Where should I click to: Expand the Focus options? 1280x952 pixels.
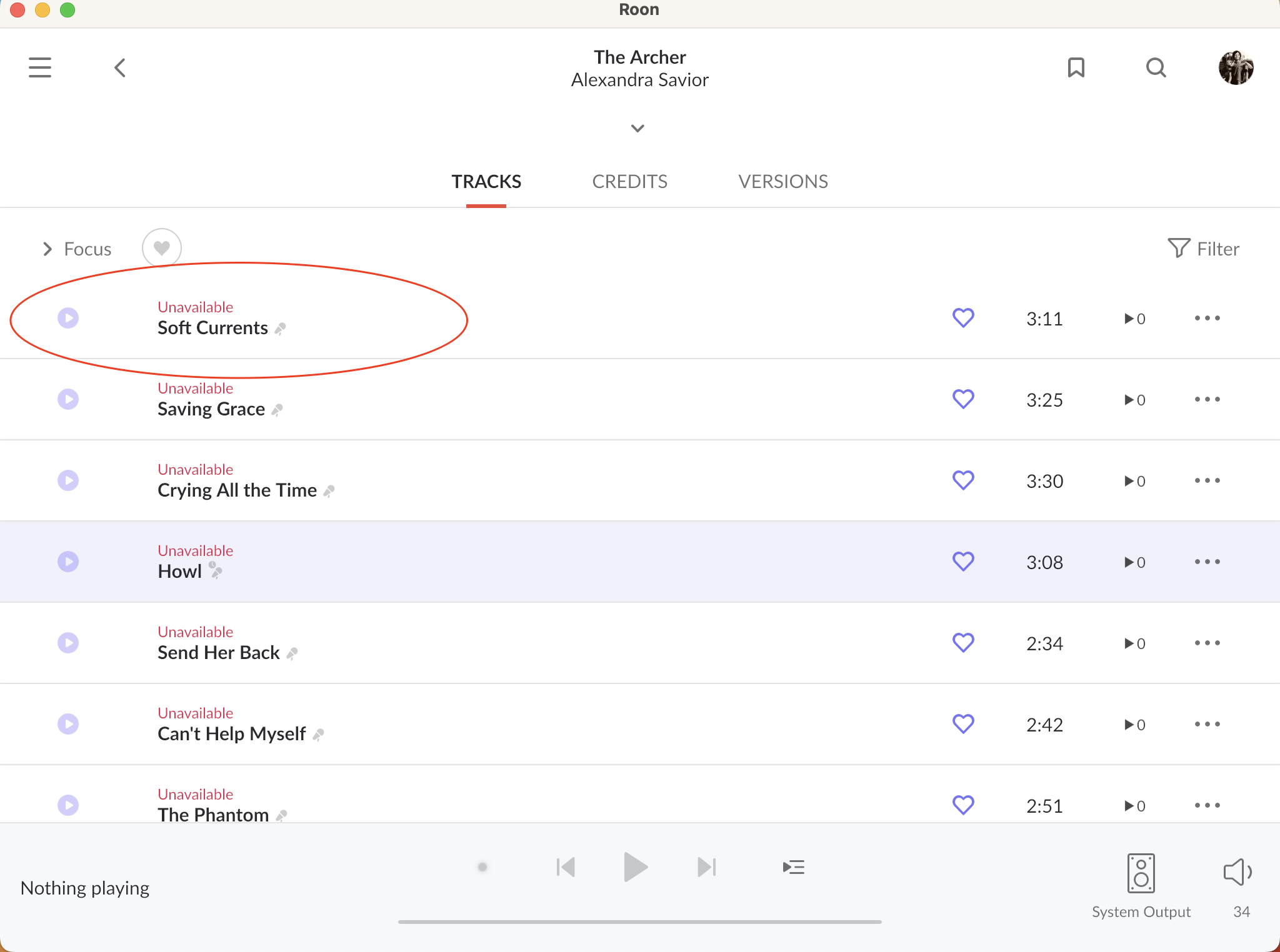(x=76, y=249)
